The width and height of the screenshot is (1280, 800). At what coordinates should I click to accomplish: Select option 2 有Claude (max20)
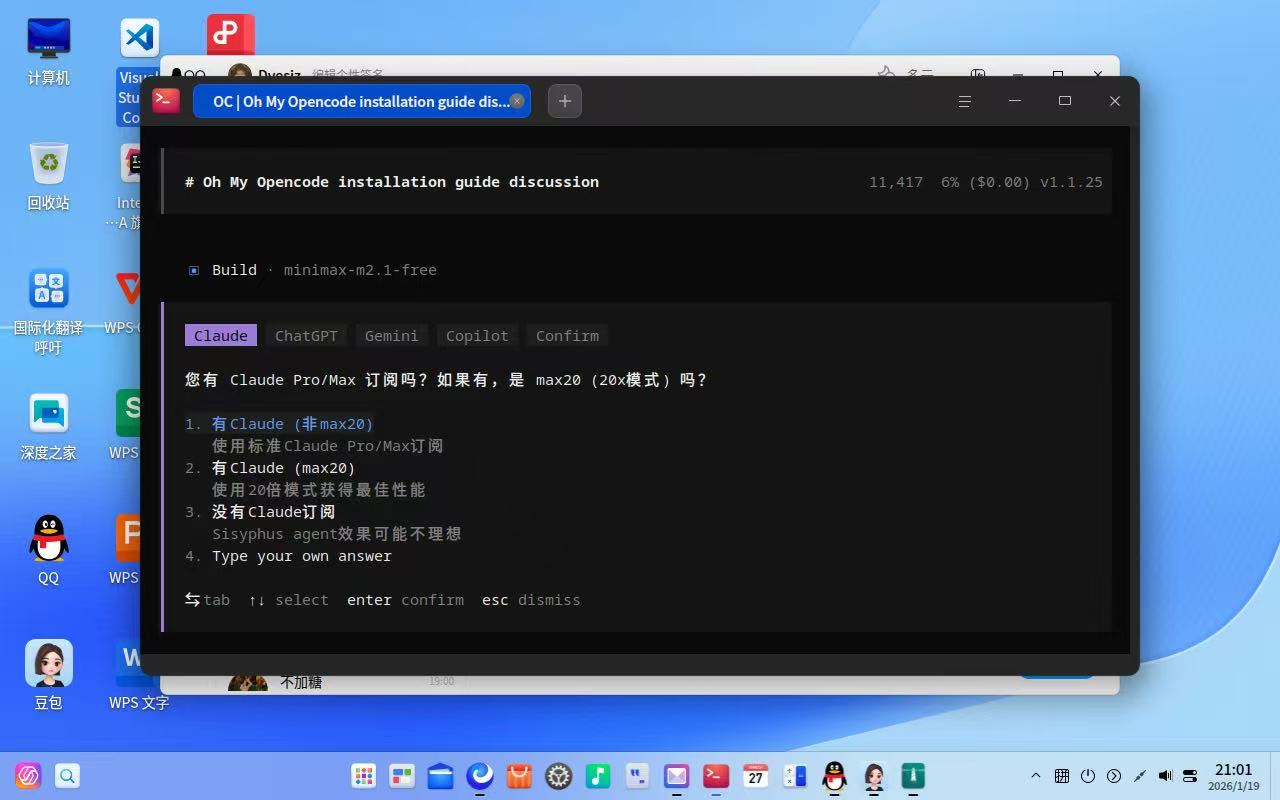[283, 467]
